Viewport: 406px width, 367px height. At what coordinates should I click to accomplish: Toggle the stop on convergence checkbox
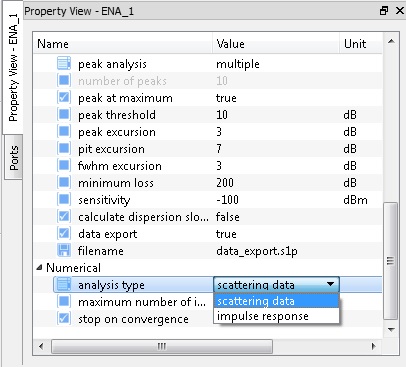[64, 318]
